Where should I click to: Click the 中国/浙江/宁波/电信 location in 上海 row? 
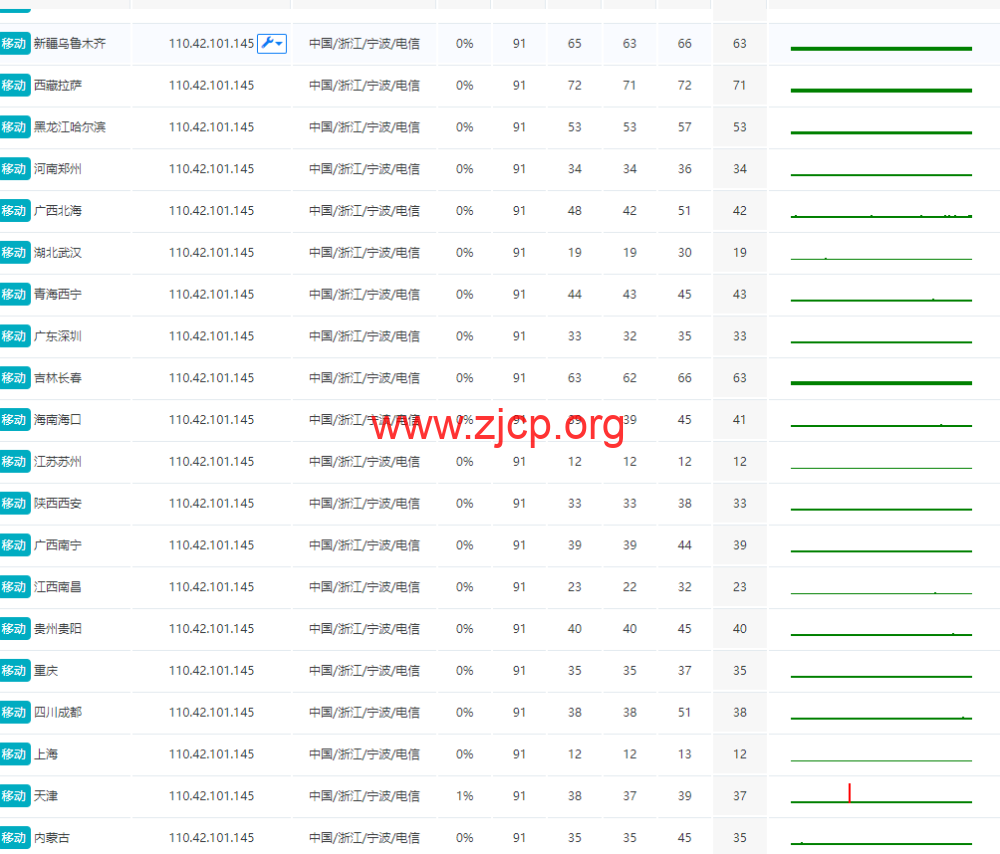(364, 754)
